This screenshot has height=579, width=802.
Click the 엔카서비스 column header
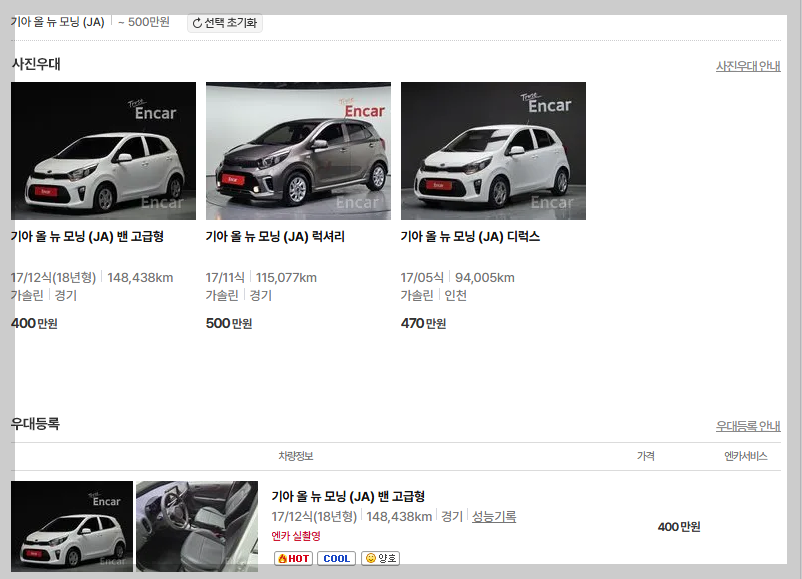point(744,455)
